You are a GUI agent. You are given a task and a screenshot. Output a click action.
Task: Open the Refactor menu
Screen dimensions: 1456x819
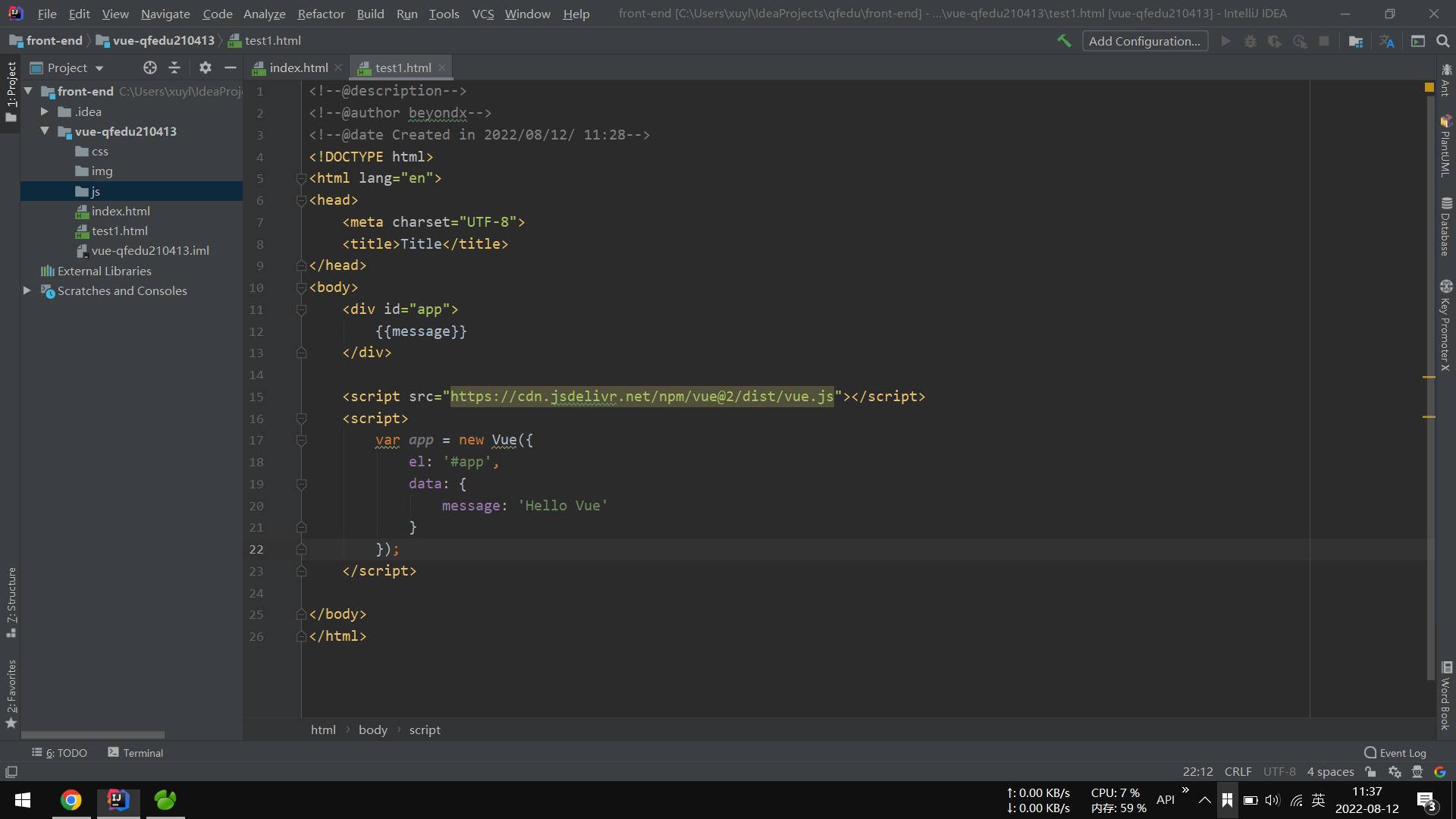(321, 14)
